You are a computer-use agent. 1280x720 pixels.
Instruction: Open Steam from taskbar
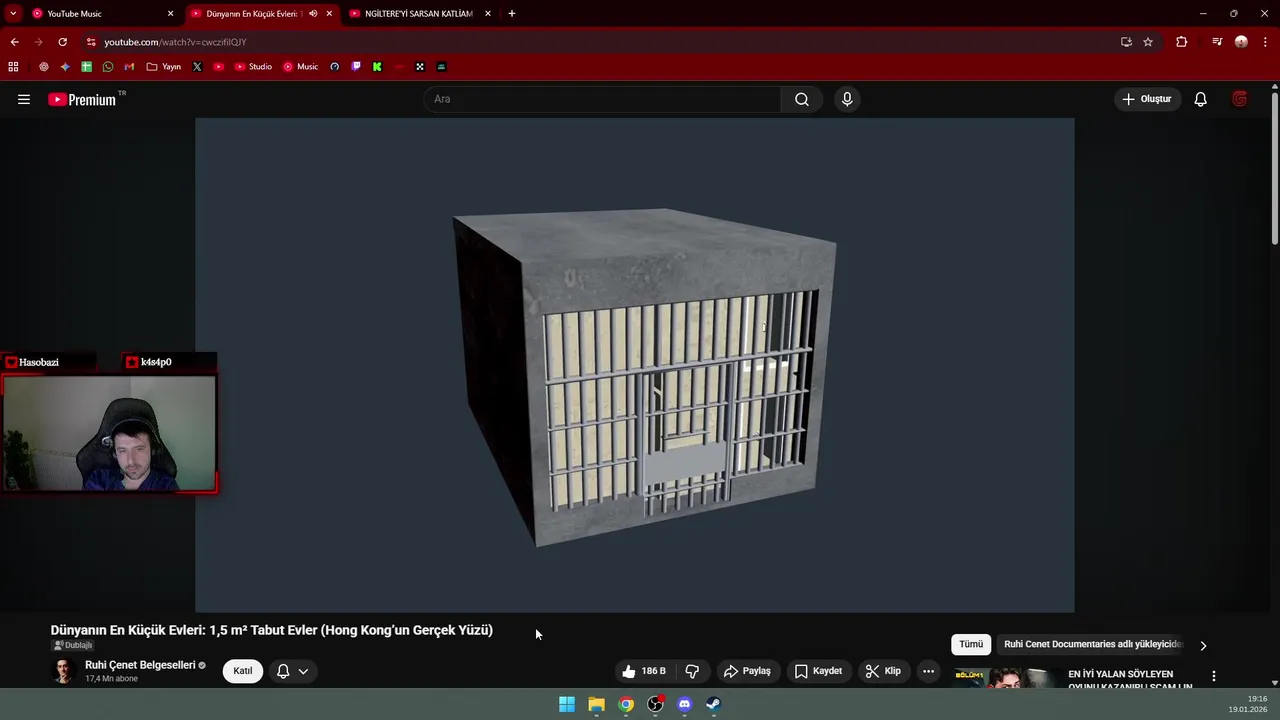click(713, 704)
